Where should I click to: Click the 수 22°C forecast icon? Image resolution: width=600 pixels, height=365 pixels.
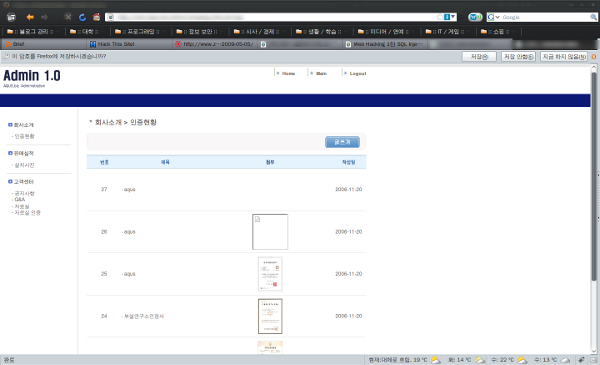tap(522, 360)
